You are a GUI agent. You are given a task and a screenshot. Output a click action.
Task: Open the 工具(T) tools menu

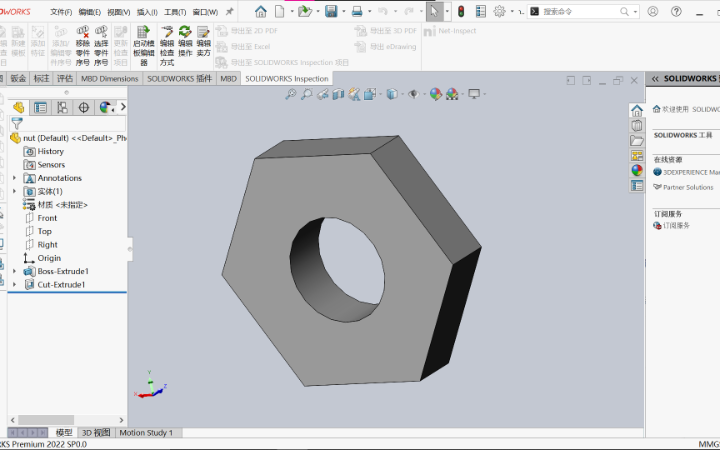pos(175,12)
